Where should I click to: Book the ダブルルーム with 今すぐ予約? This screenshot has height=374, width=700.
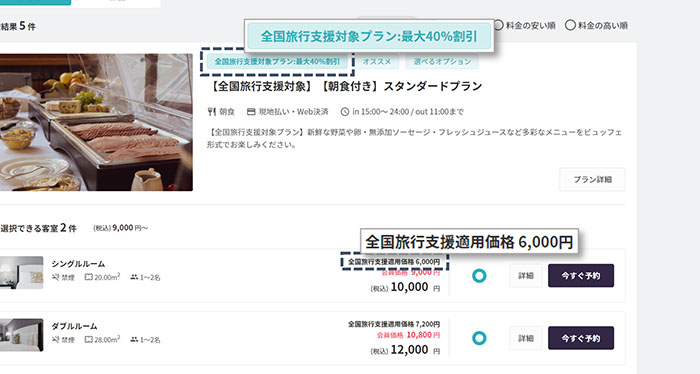tap(581, 338)
